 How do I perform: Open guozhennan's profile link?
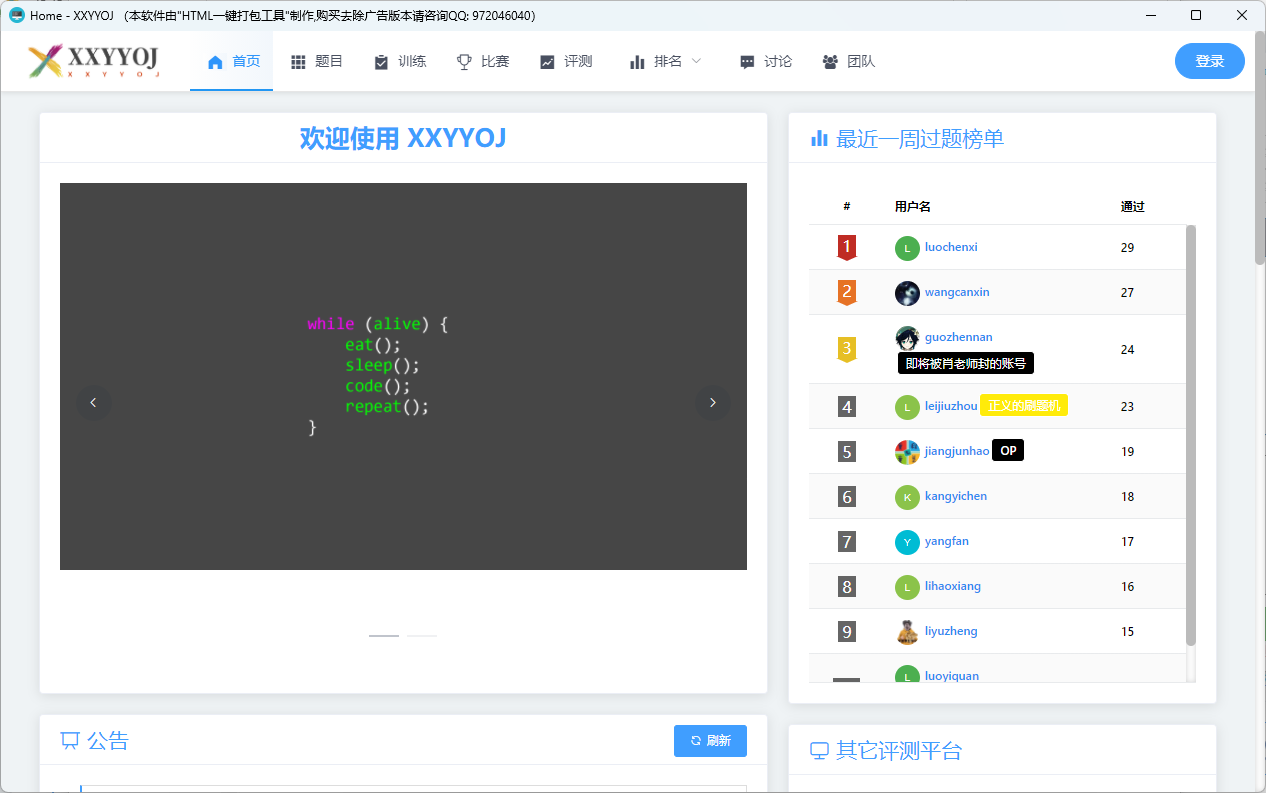pos(958,337)
